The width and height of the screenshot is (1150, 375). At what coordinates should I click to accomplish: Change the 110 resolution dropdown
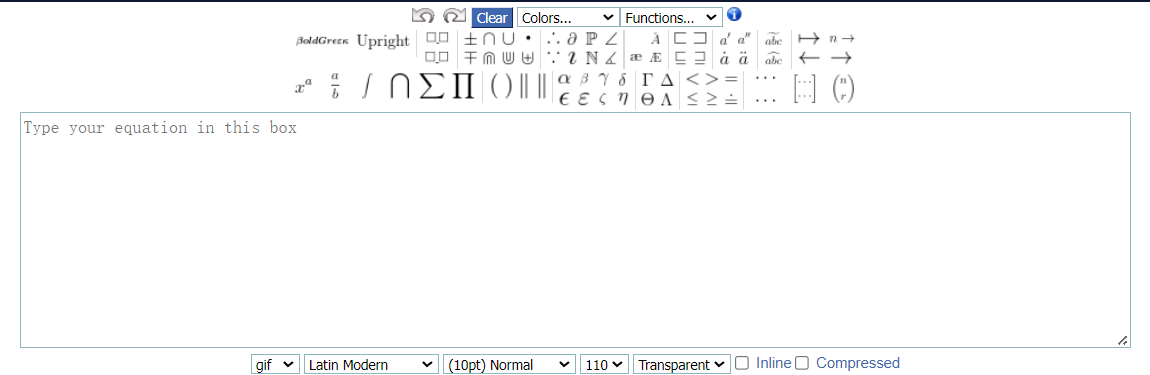[x=605, y=364]
